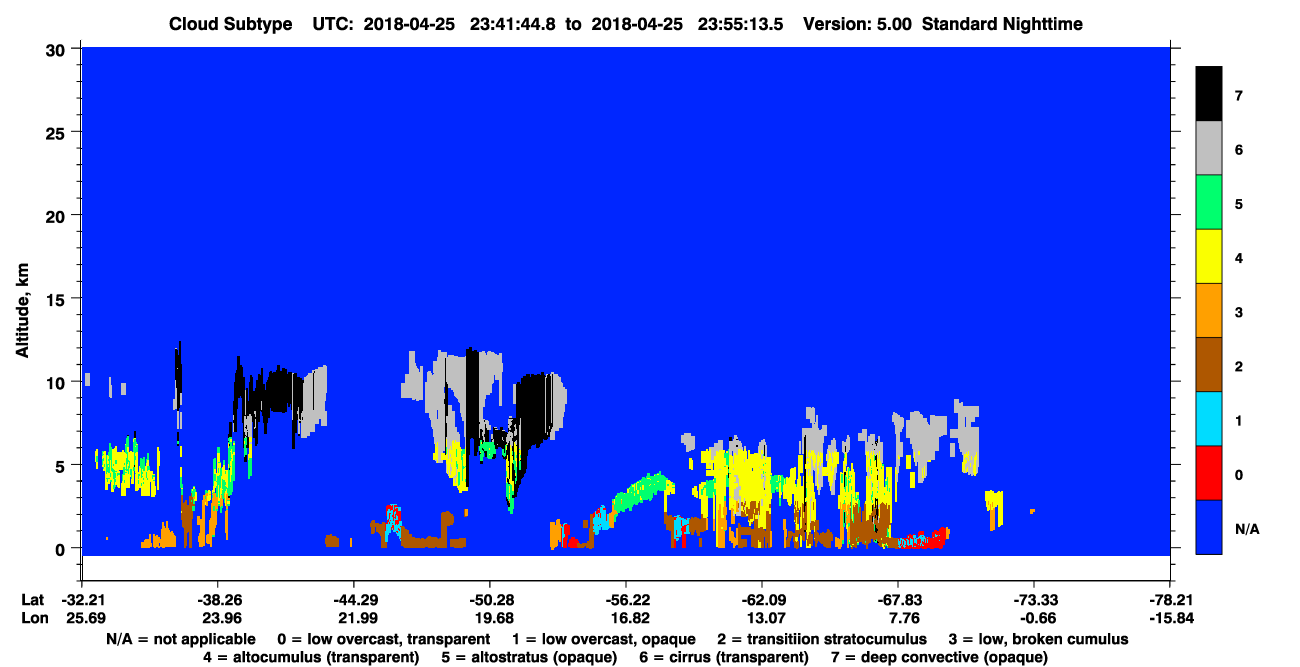Click '3 = low, broken cumulus' text
The width and height of the screenshot is (1300, 667).
[x=1038, y=639]
